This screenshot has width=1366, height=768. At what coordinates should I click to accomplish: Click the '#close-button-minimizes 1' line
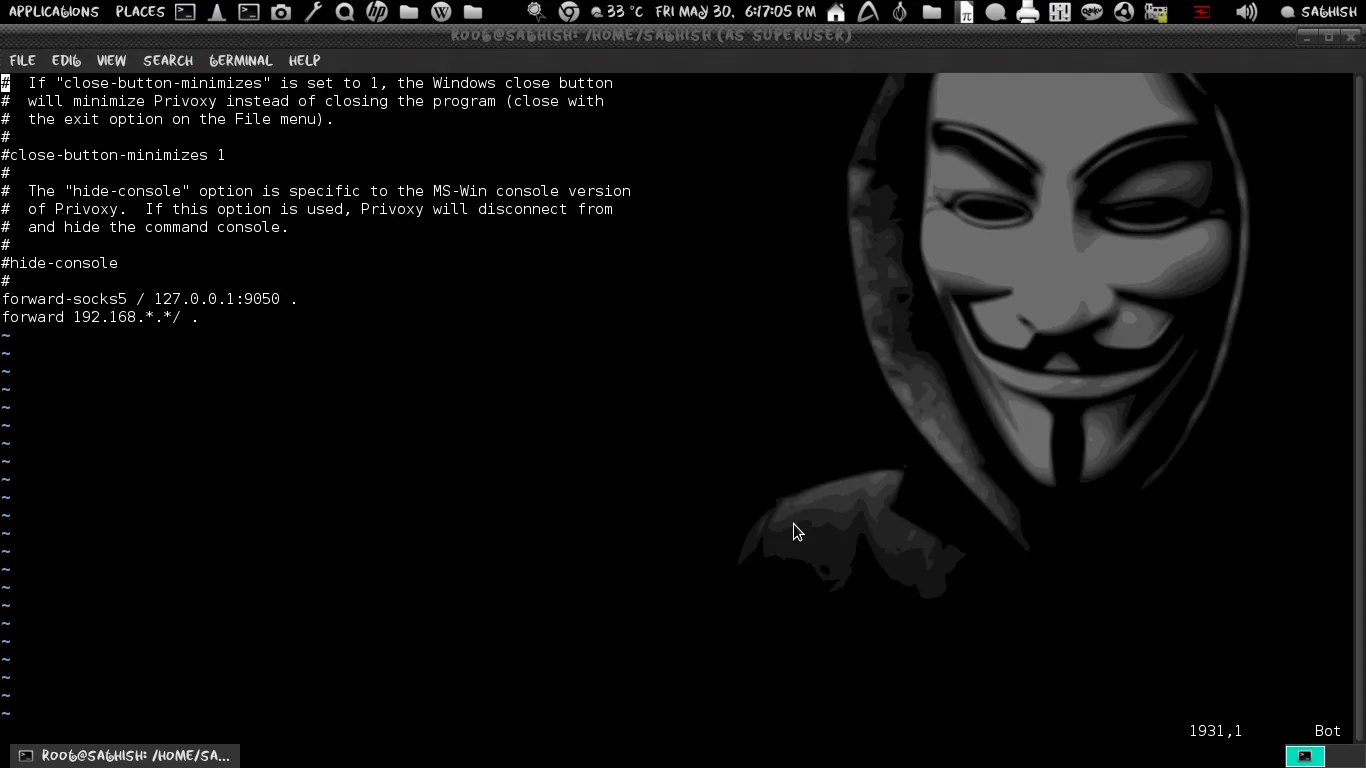(x=113, y=155)
